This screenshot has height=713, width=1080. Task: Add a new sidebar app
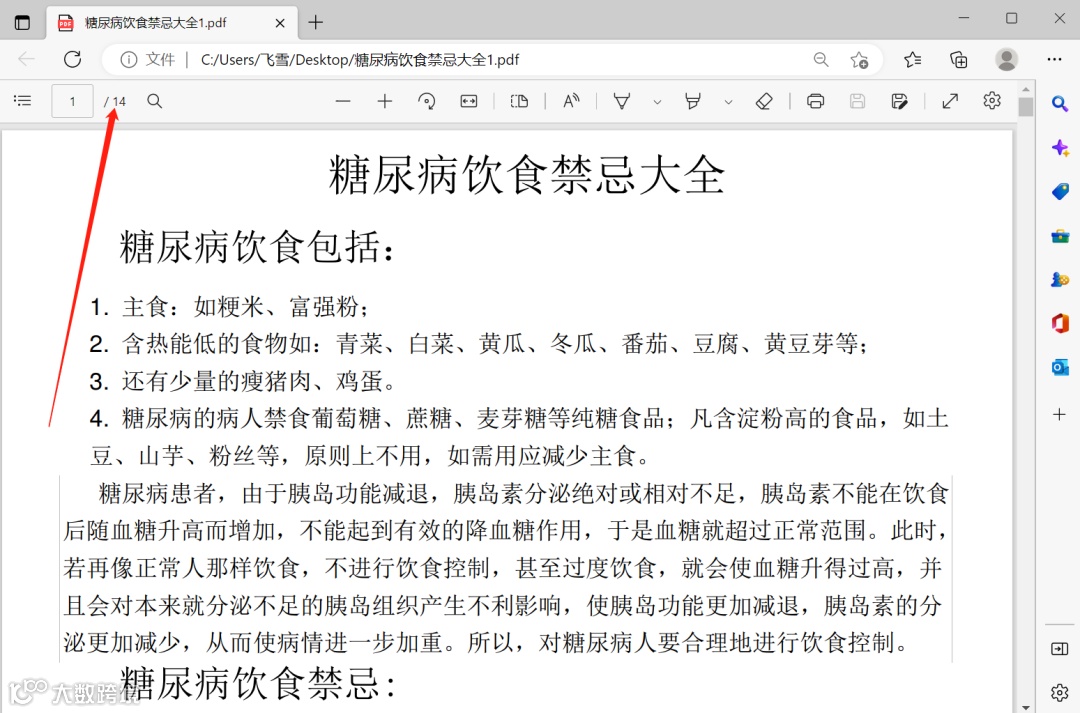click(1059, 414)
